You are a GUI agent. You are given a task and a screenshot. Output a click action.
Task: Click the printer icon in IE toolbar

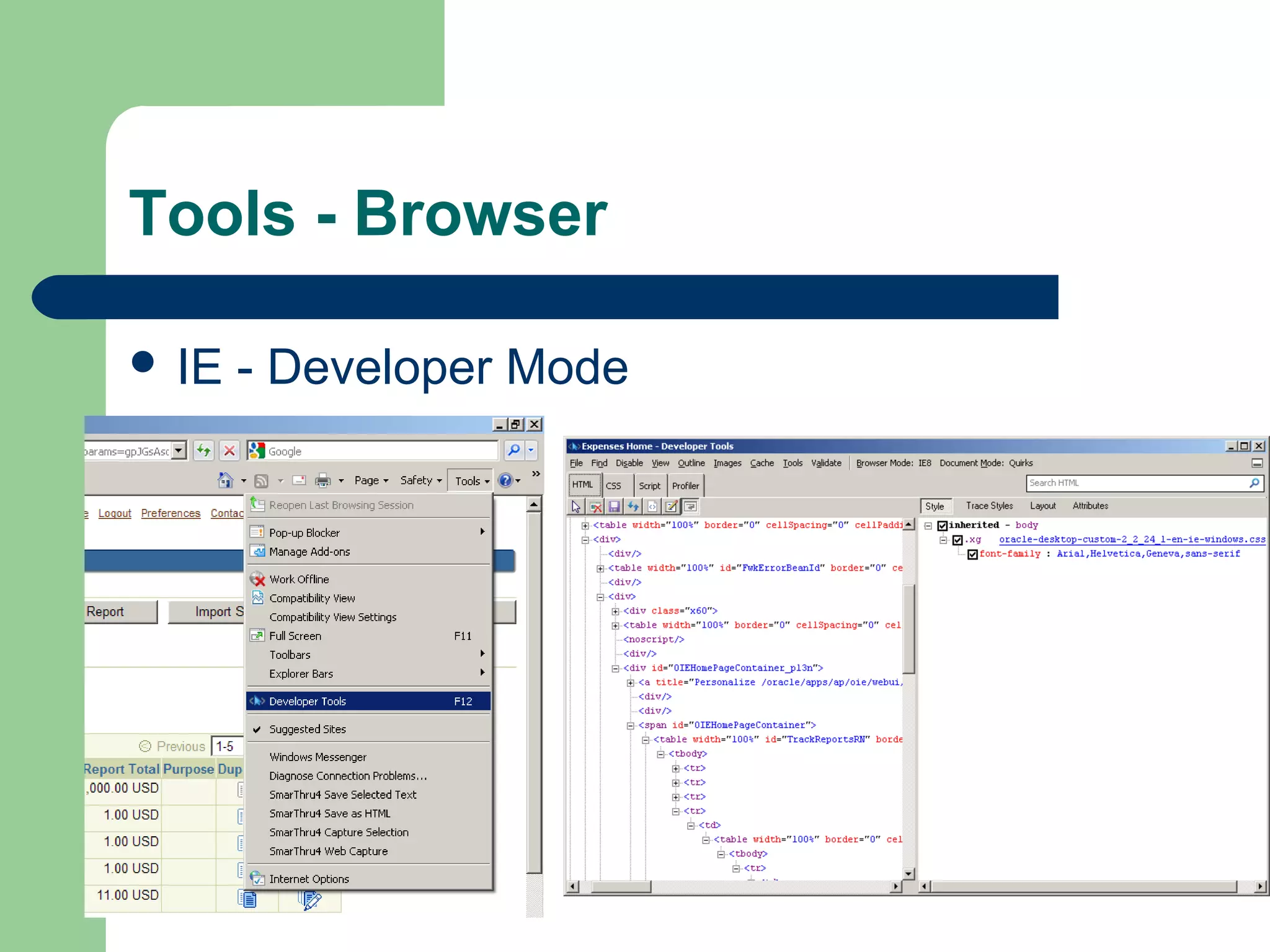(322, 480)
